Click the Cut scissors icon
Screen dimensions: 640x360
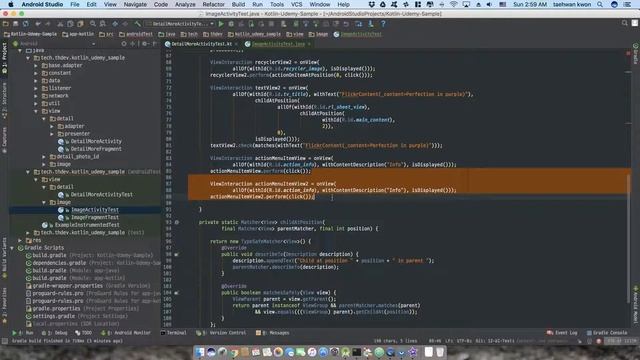tap(60, 24)
